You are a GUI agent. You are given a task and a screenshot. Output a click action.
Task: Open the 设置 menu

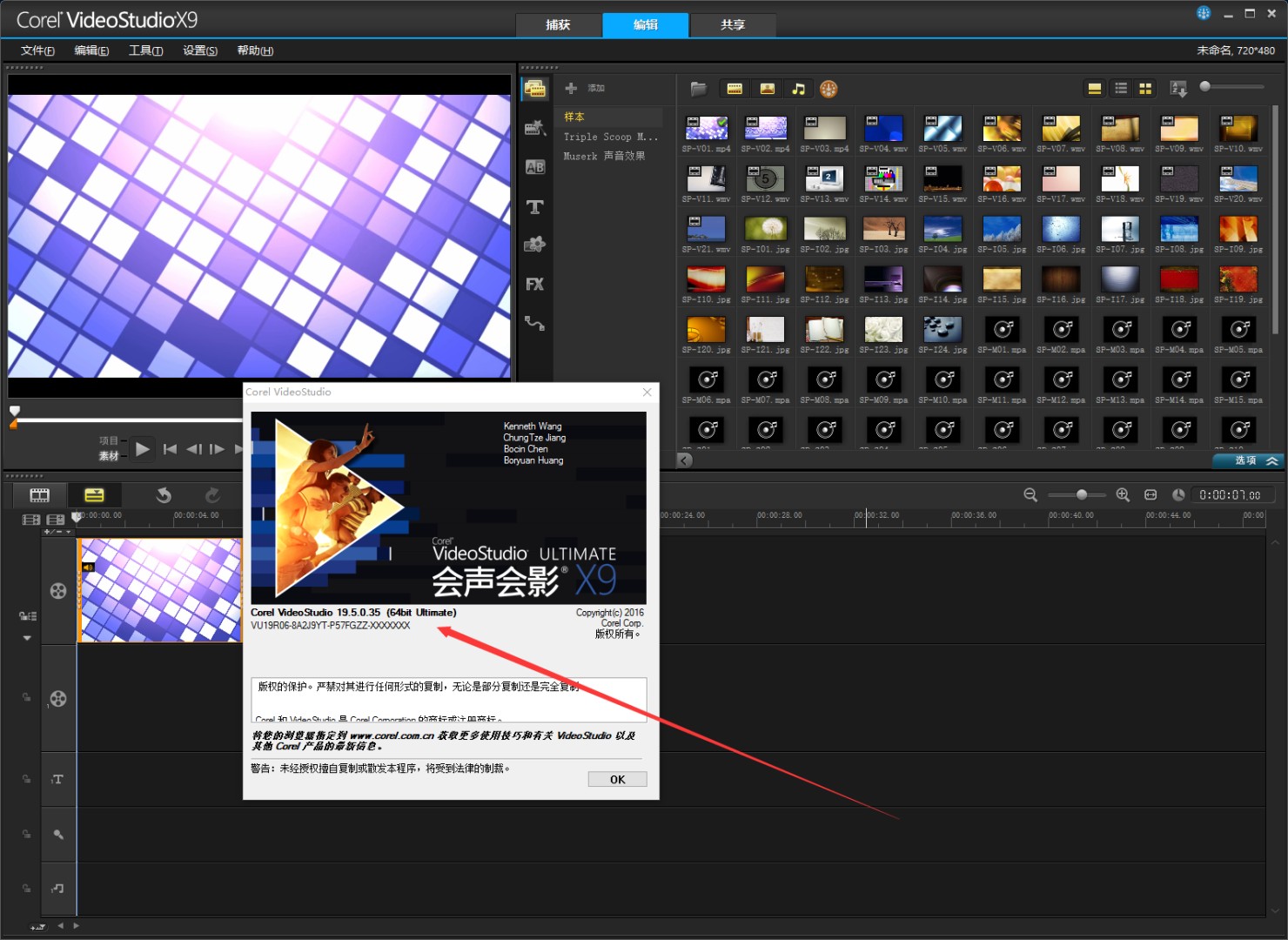(x=200, y=50)
